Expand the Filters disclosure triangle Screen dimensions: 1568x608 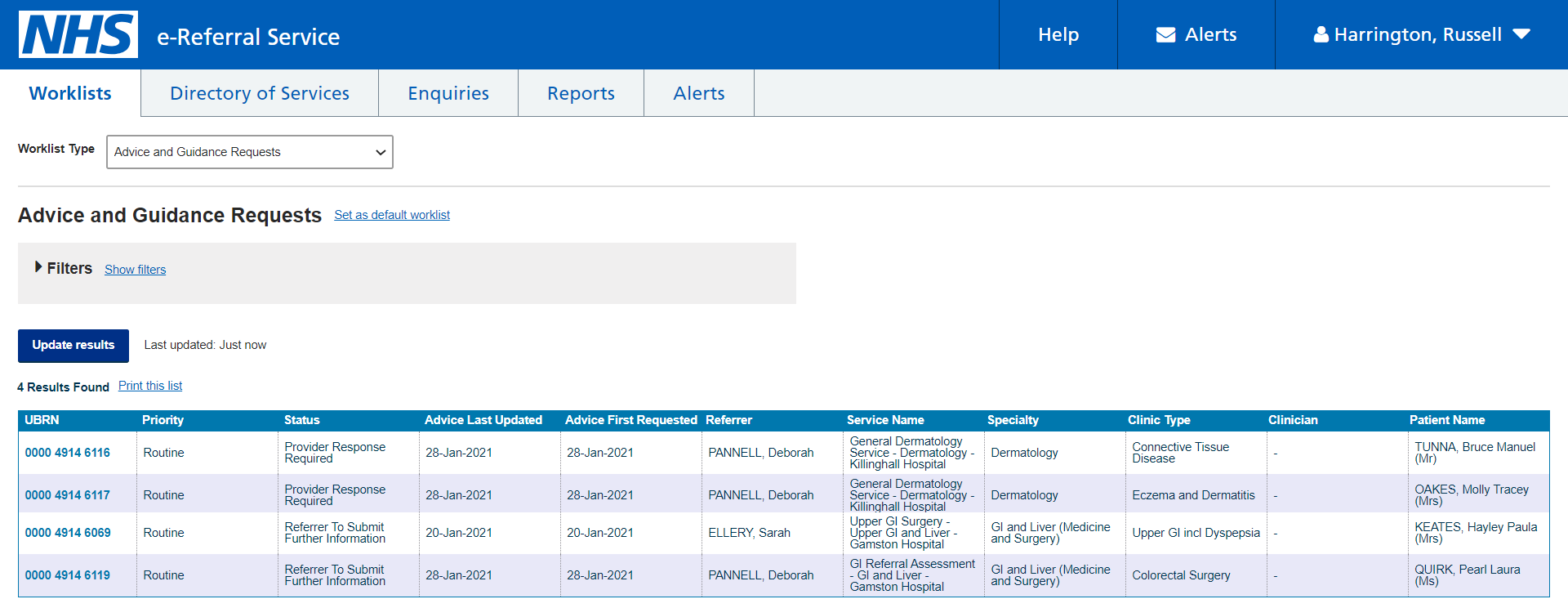point(38,267)
